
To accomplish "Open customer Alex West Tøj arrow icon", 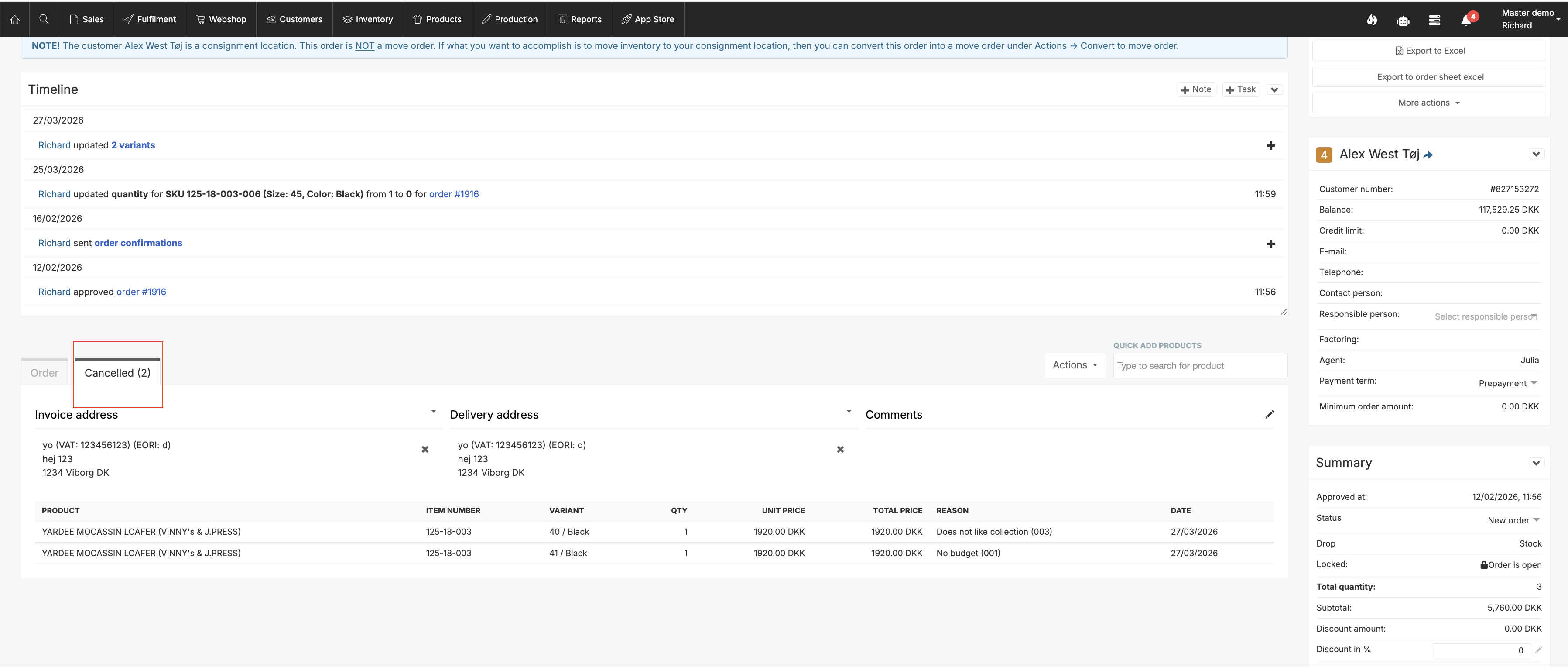I will tap(1428, 155).
